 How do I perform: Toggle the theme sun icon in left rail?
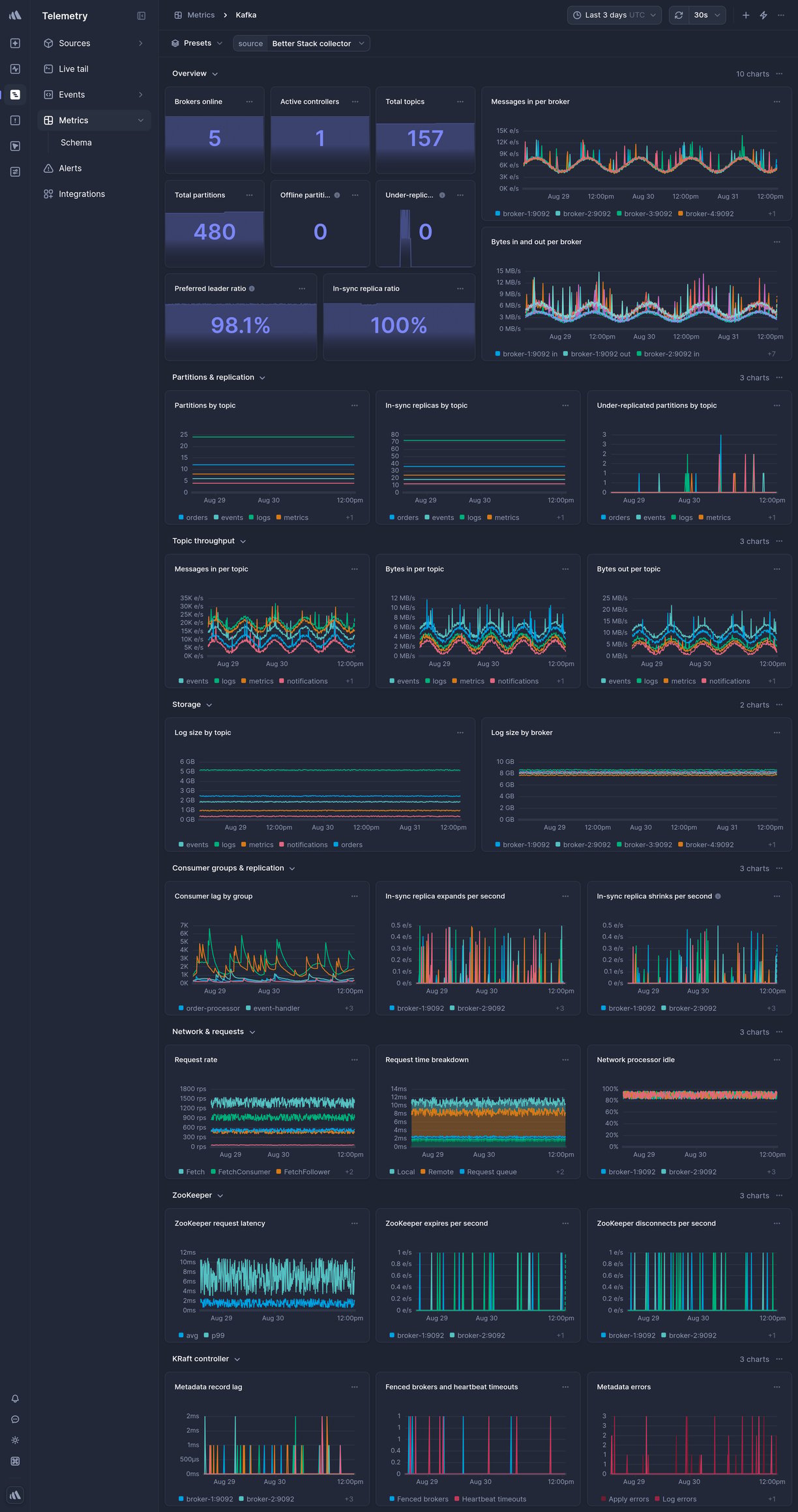pos(15,1440)
